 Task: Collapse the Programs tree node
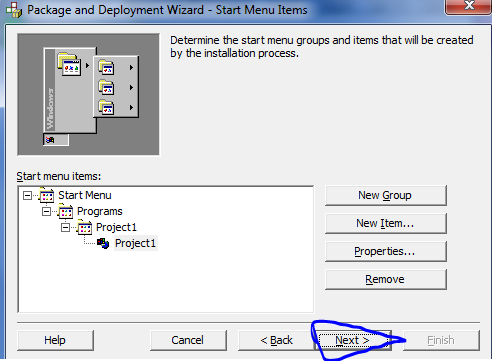(x=46, y=211)
